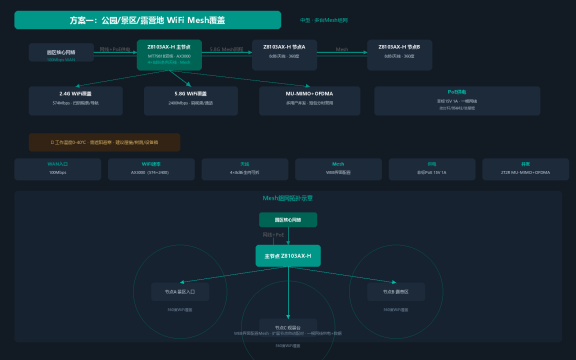Select the 园区核心网络 node in the topology diagram
The height and width of the screenshot is (360, 576).
(288, 220)
